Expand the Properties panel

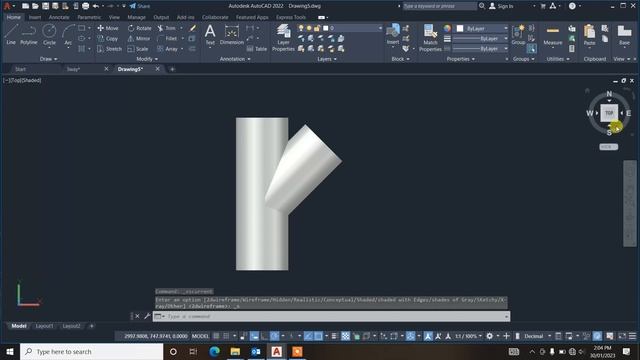(460, 59)
